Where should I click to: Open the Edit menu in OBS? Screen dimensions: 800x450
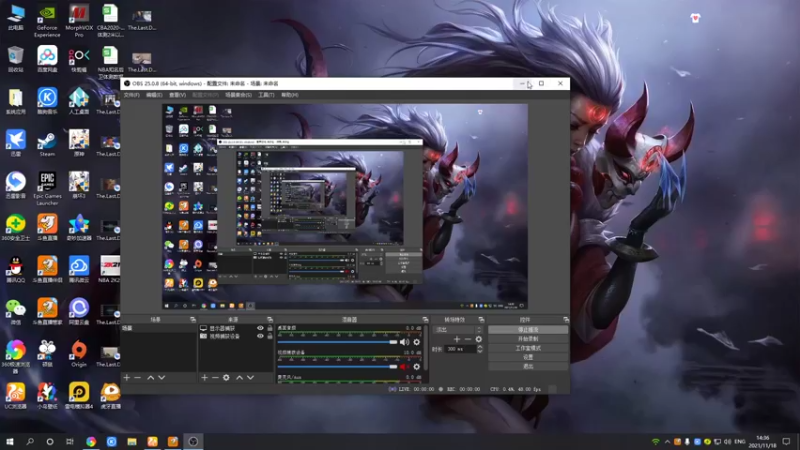(x=154, y=95)
